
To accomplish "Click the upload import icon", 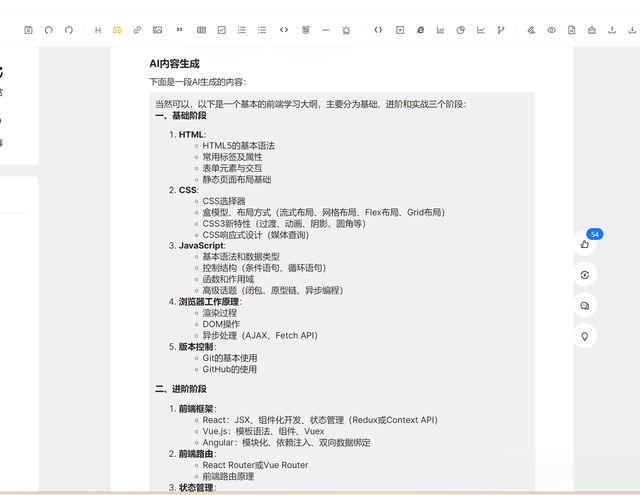I will [x=612, y=30].
